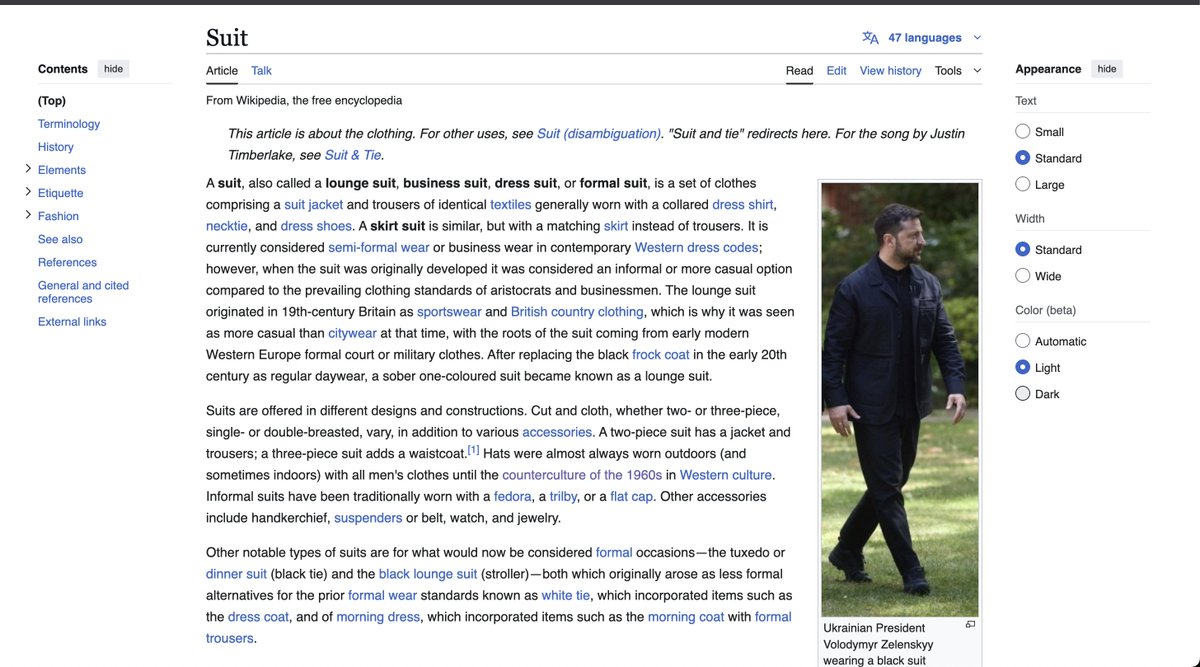Follow the sportswear link
This screenshot has height=667, width=1200.
[449, 312]
